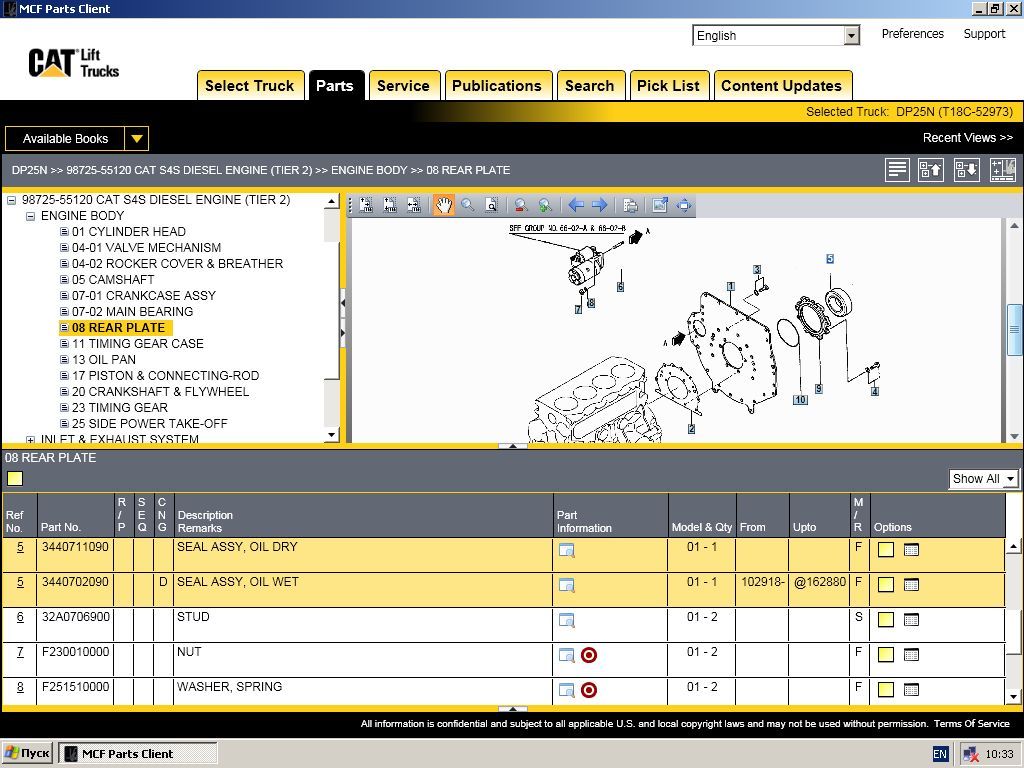
Task: Go to the Search tab
Action: (590, 86)
